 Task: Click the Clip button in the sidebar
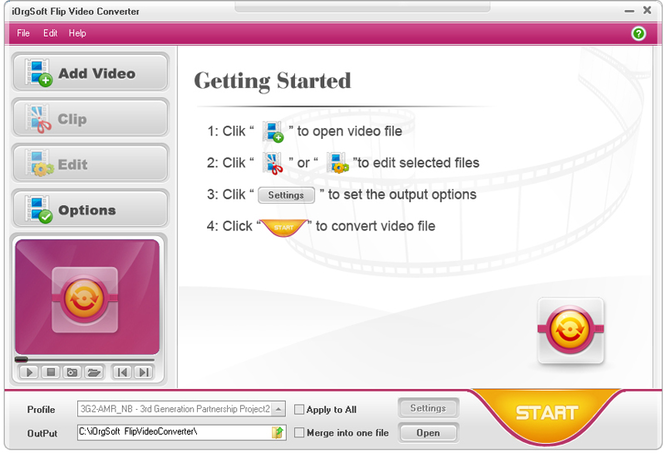click(90, 118)
